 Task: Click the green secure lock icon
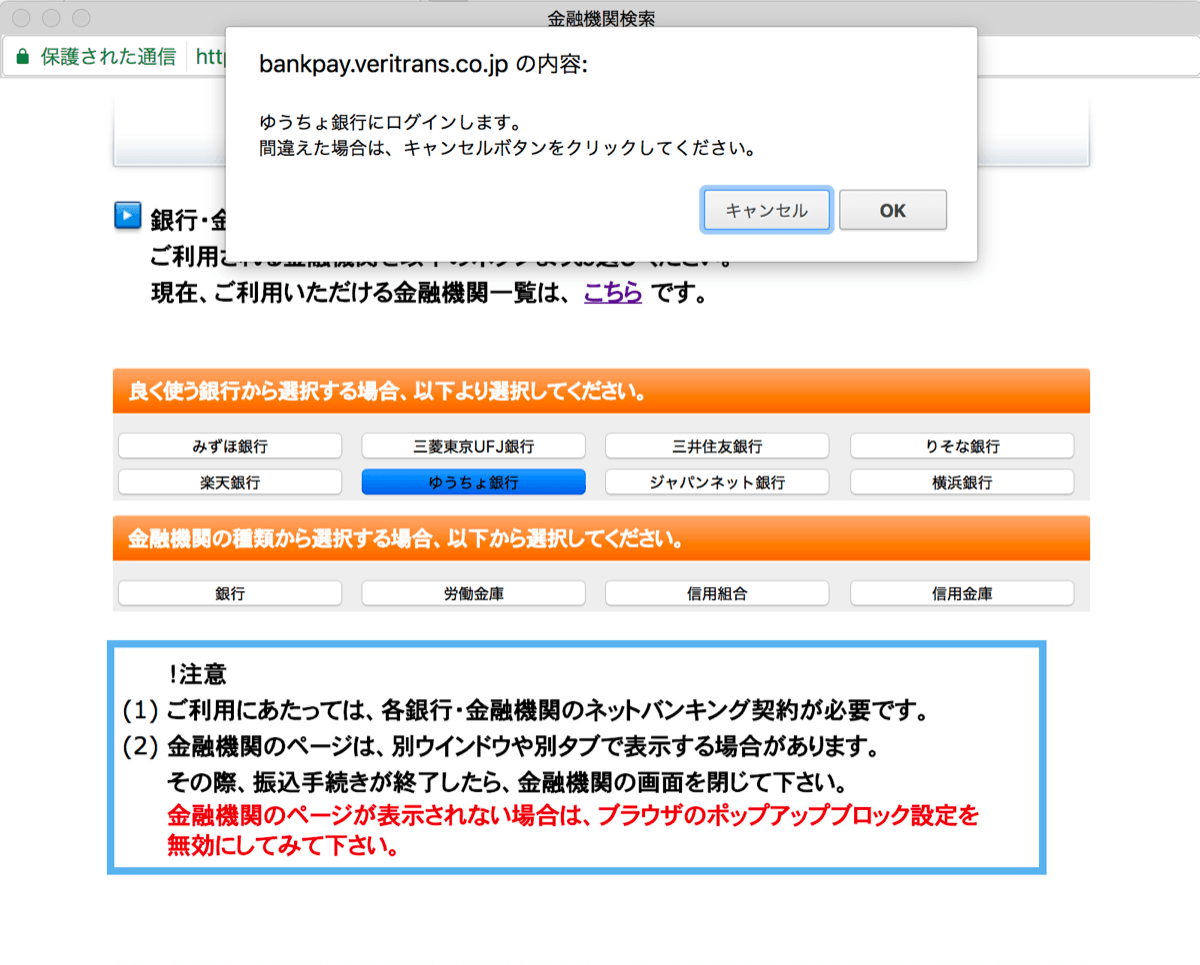click(x=22, y=57)
